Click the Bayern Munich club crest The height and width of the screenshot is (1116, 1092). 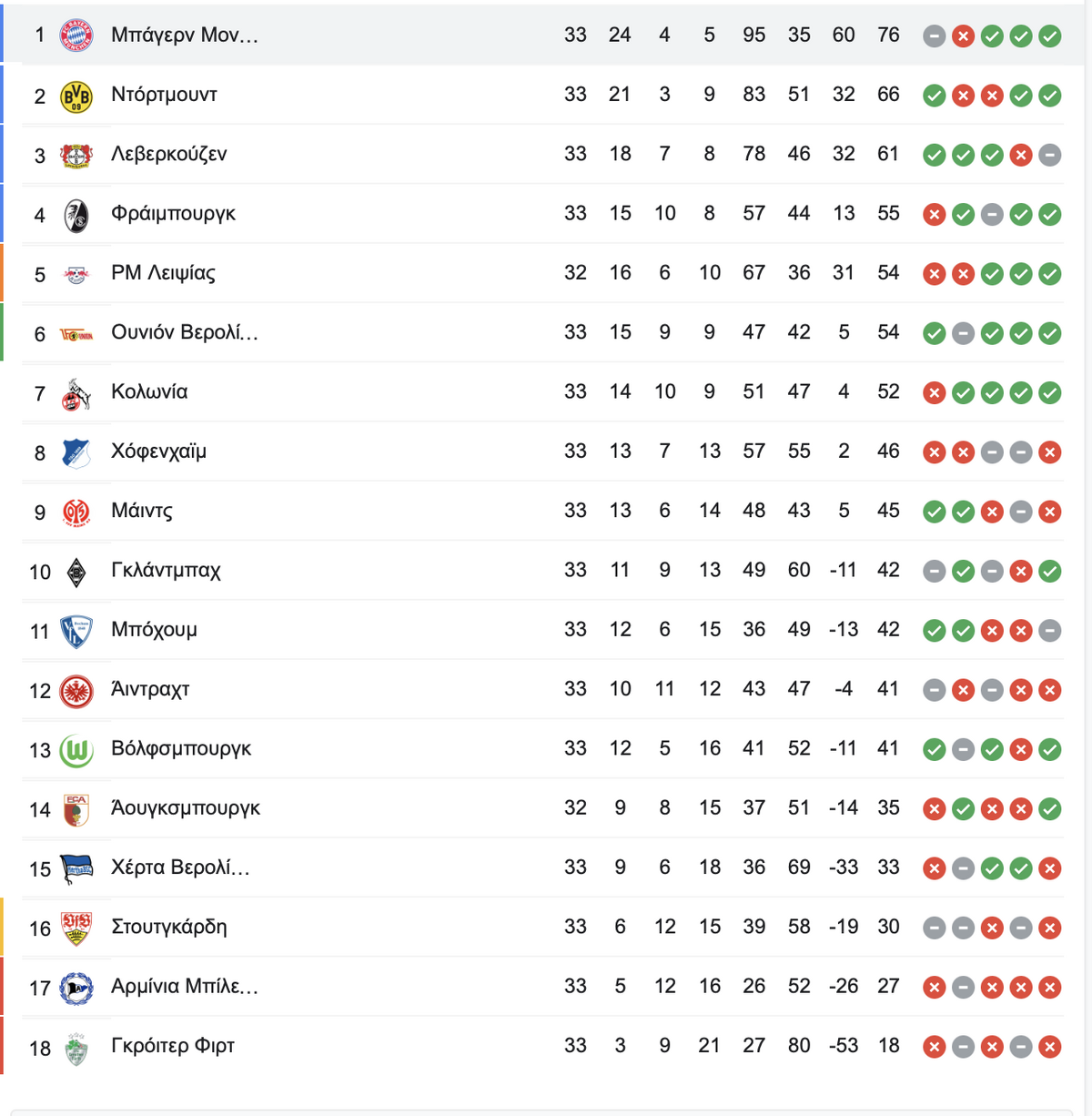coord(76,36)
